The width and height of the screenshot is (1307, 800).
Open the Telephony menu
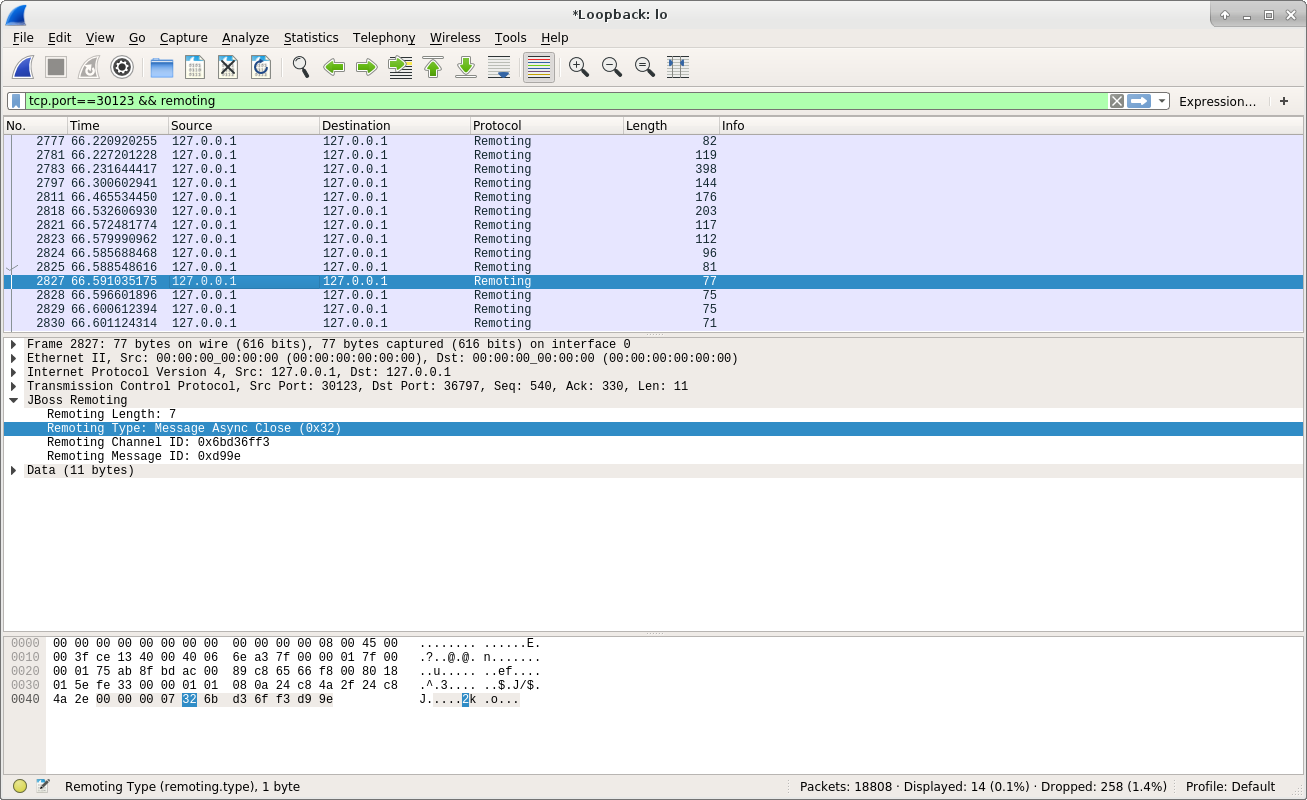[384, 37]
